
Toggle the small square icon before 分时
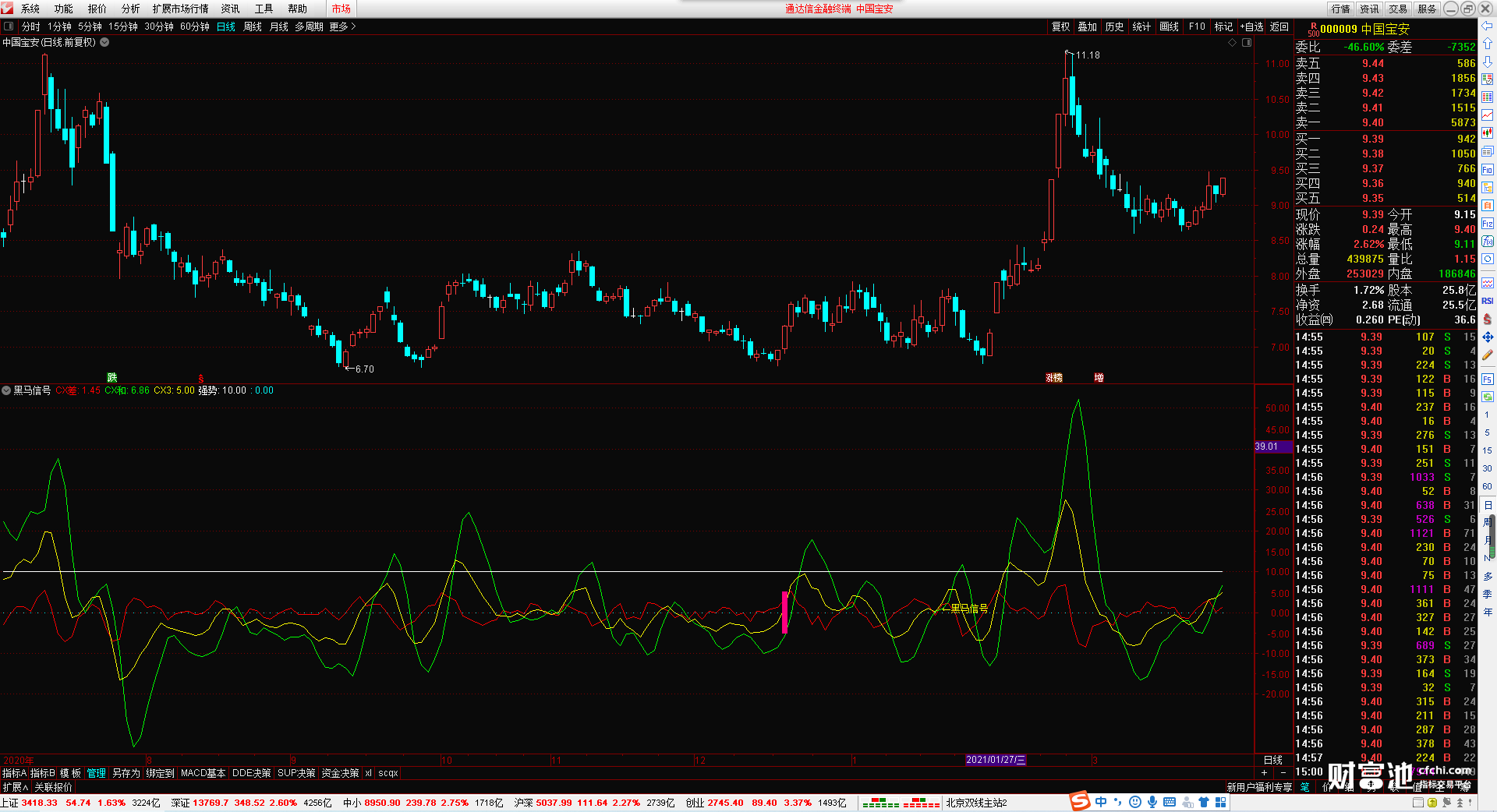pos(9,26)
